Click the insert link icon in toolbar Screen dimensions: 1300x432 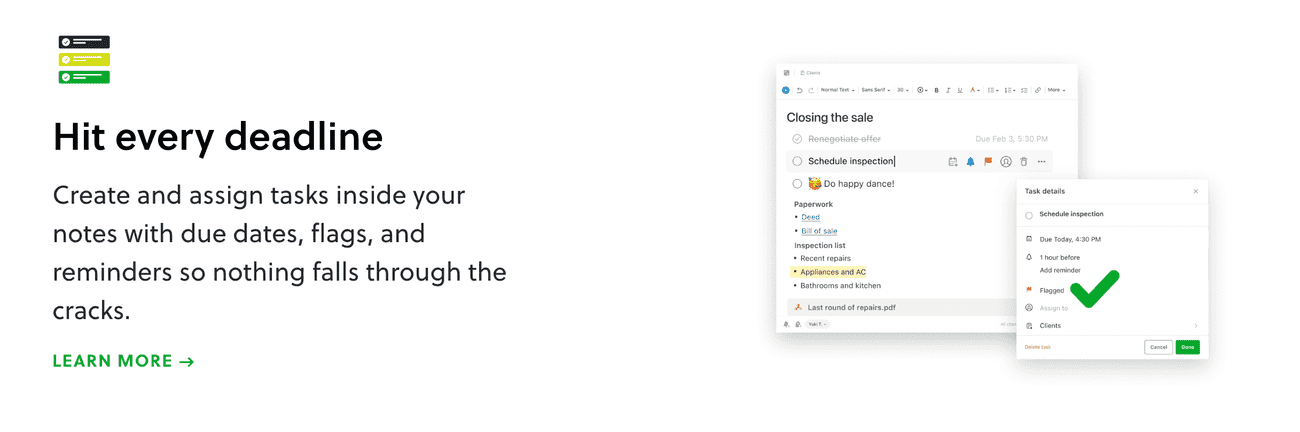coord(1037,90)
